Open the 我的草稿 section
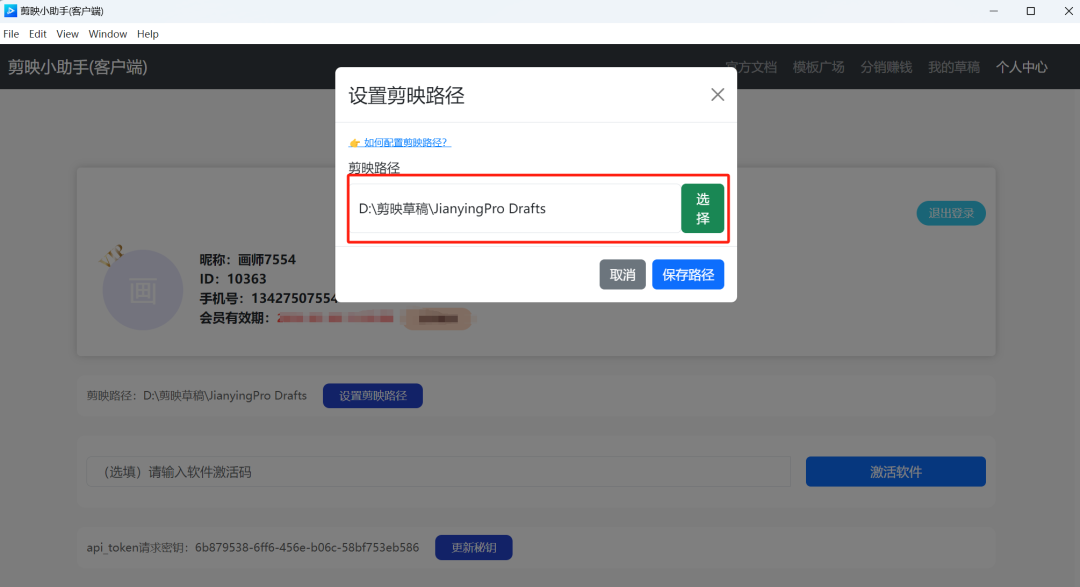Viewport: 1080px width, 587px height. click(953, 66)
